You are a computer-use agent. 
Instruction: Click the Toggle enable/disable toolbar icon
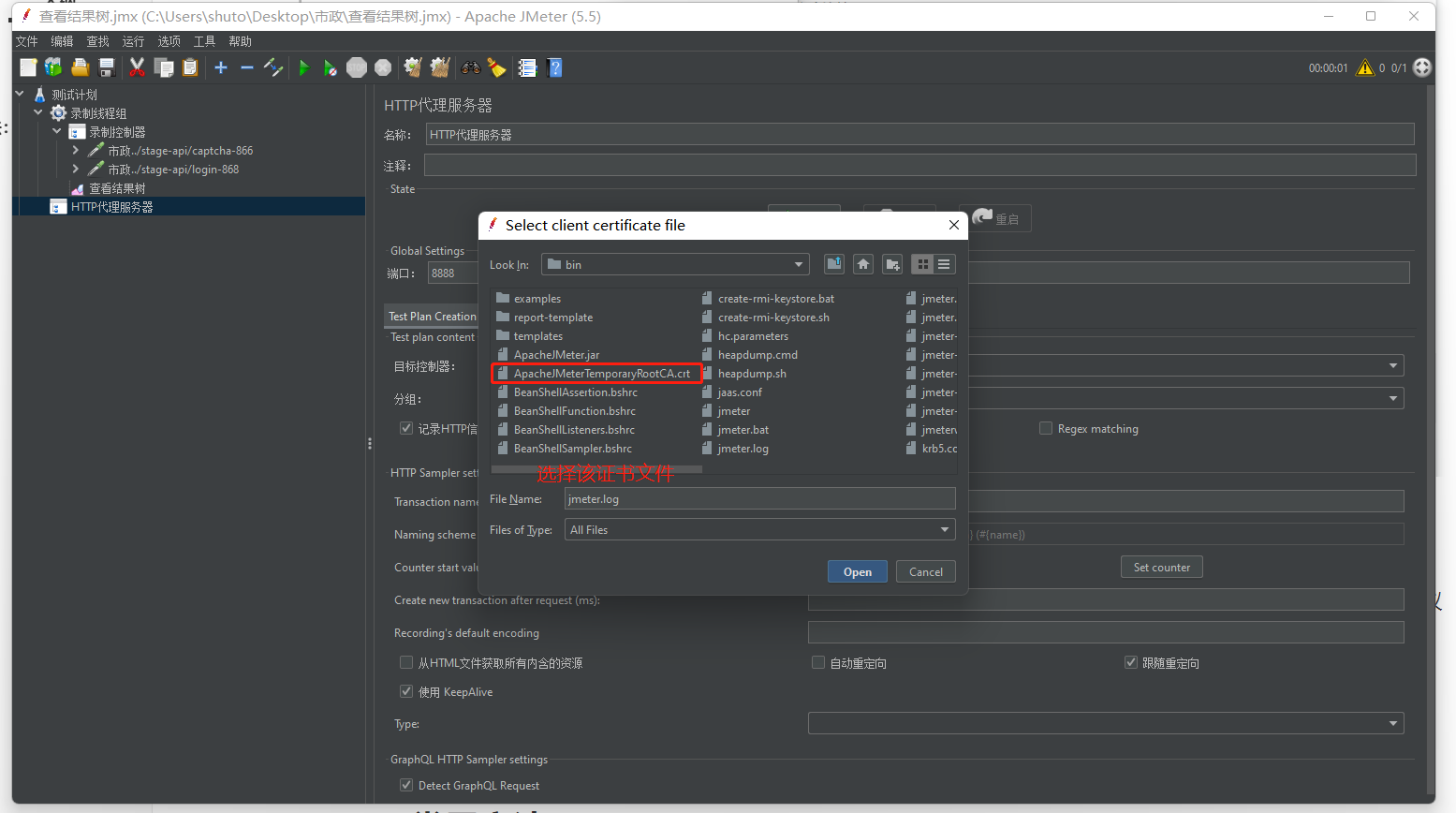click(273, 67)
